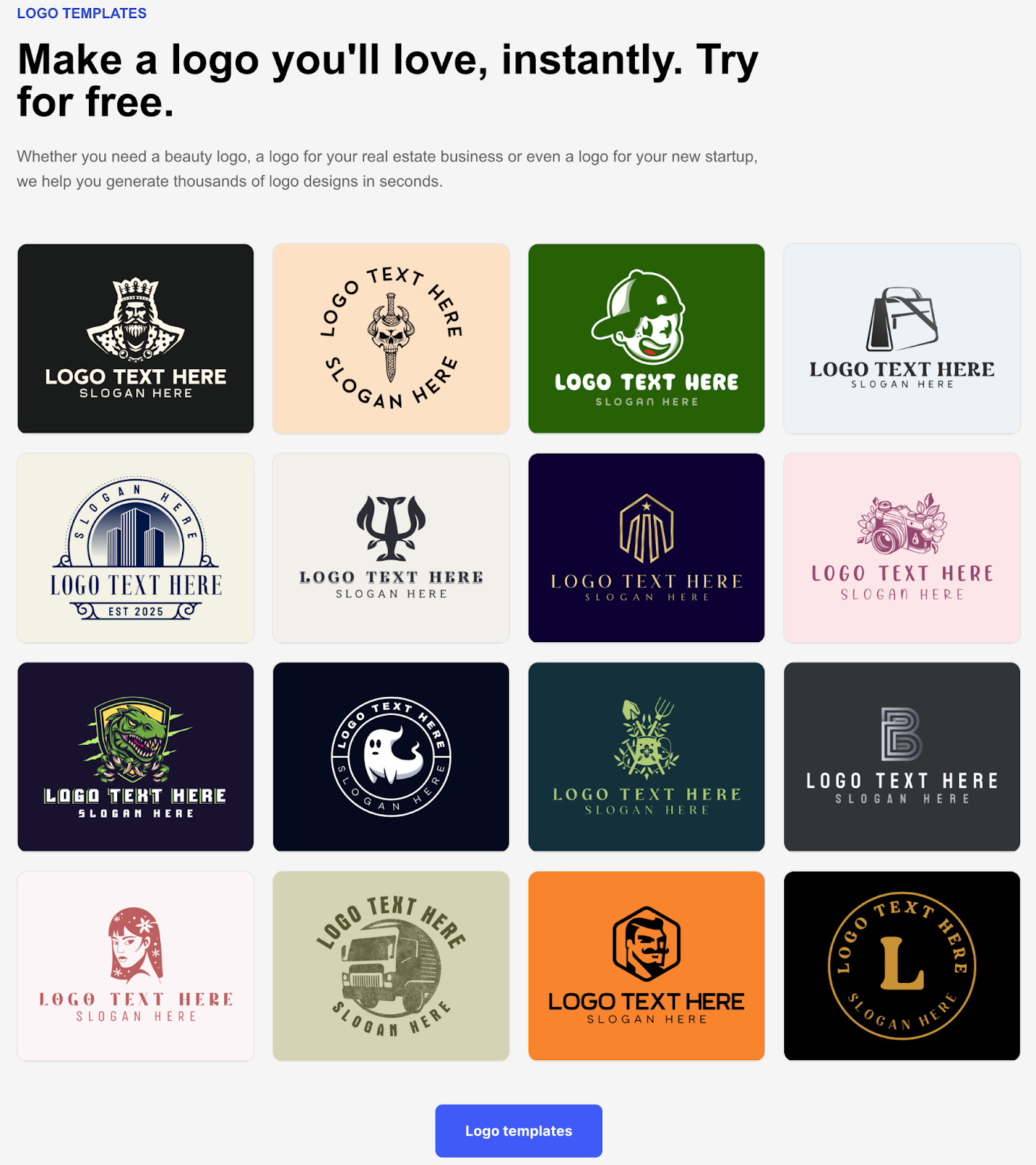Image resolution: width=1036 pixels, height=1165 pixels.
Task: Select the mustache man orange logo
Action: click(x=646, y=965)
